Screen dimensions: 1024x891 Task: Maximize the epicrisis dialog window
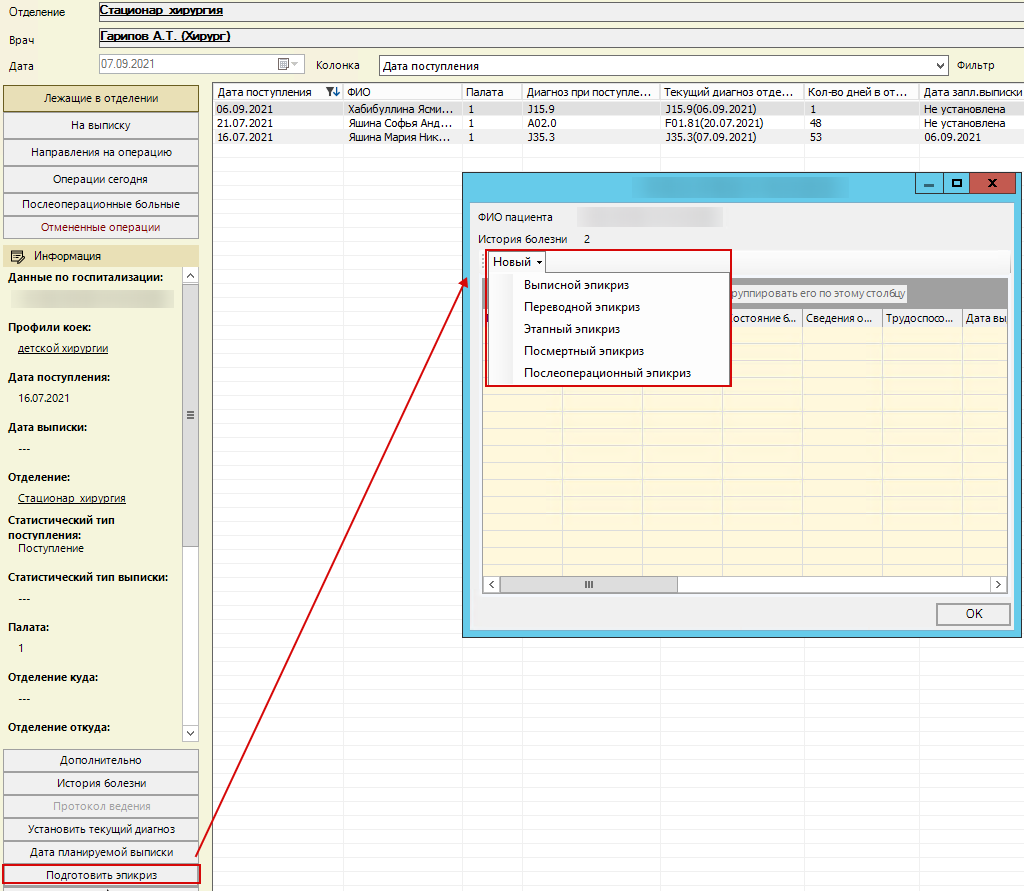957,184
